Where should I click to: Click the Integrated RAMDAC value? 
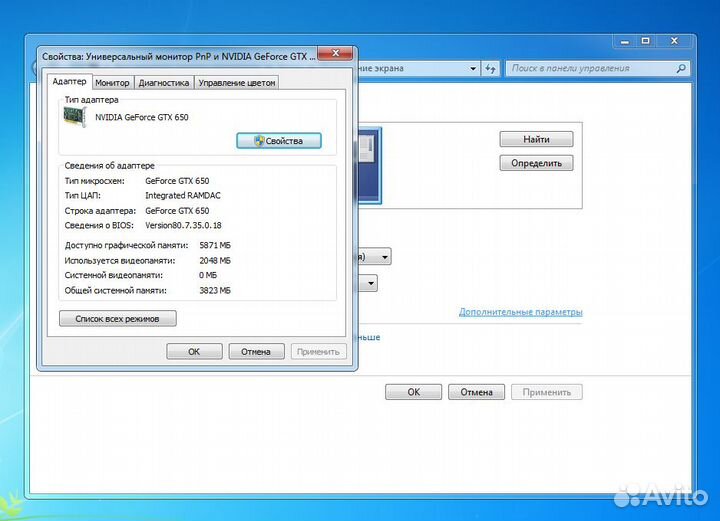(183, 196)
